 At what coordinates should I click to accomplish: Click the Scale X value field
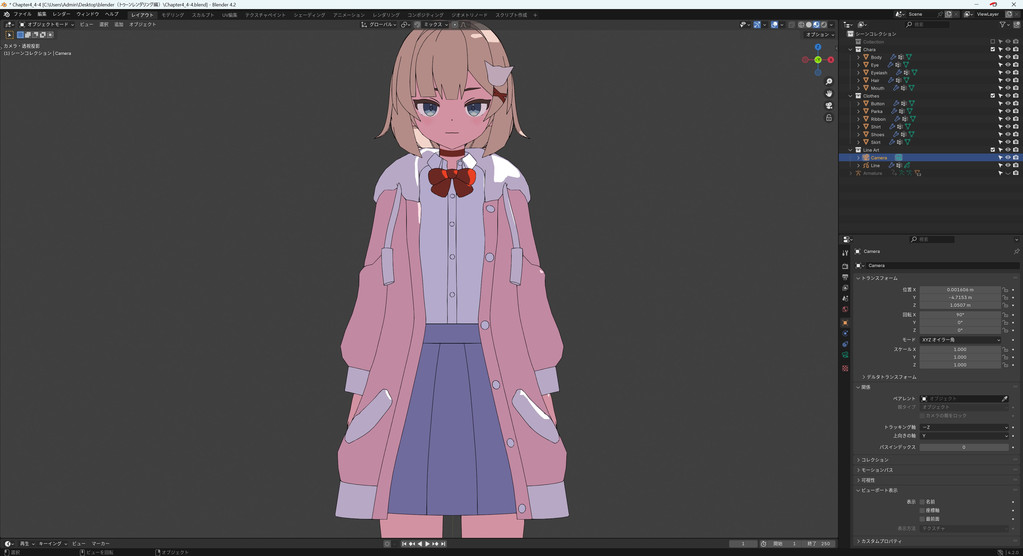pos(960,349)
